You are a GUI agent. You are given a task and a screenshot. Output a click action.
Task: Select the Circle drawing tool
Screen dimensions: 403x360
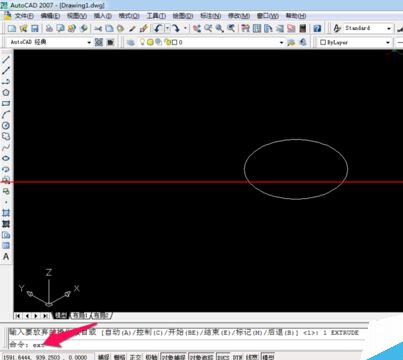tap(6, 125)
